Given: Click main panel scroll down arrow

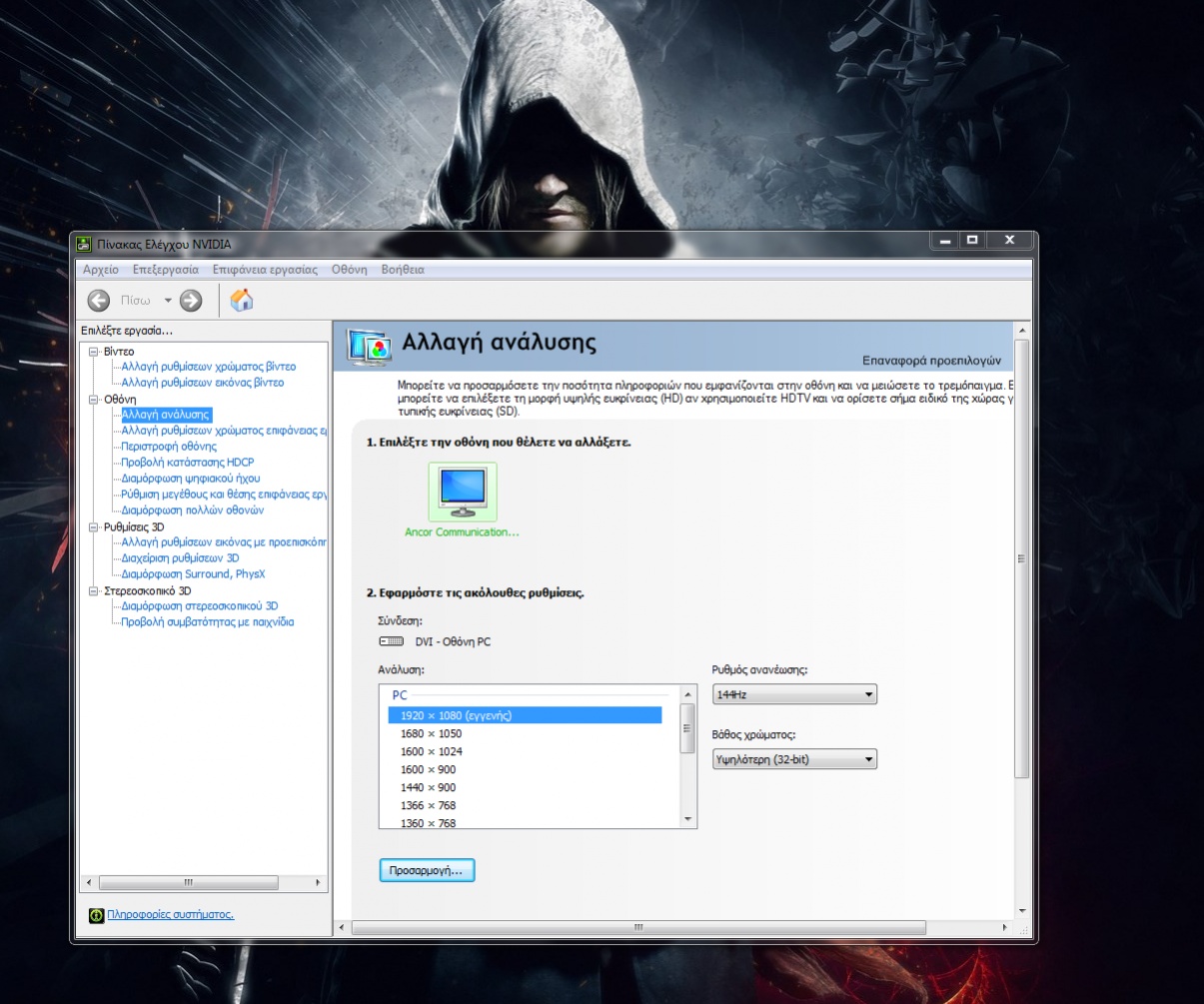Looking at the screenshot, I should click(x=1021, y=910).
